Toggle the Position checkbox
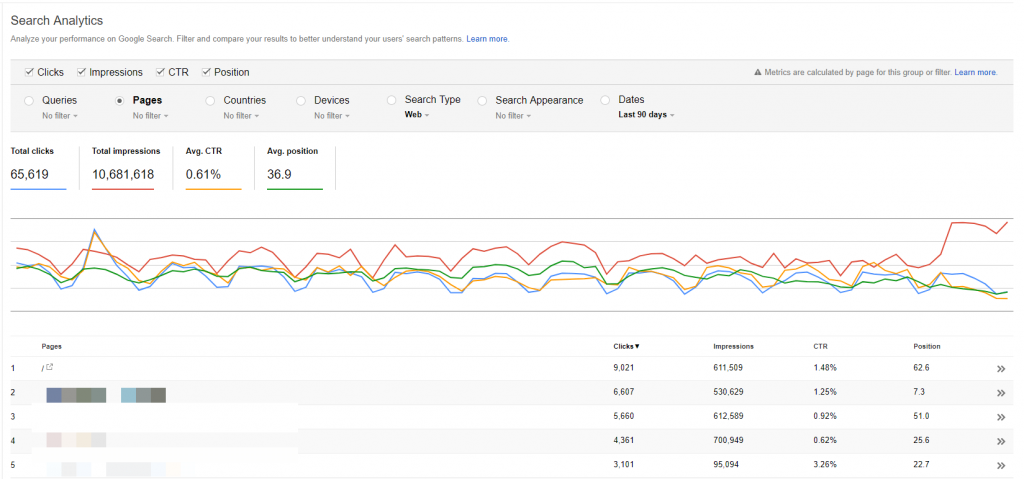Image resolution: width=1024 pixels, height=479 pixels. click(x=206, y=72)
